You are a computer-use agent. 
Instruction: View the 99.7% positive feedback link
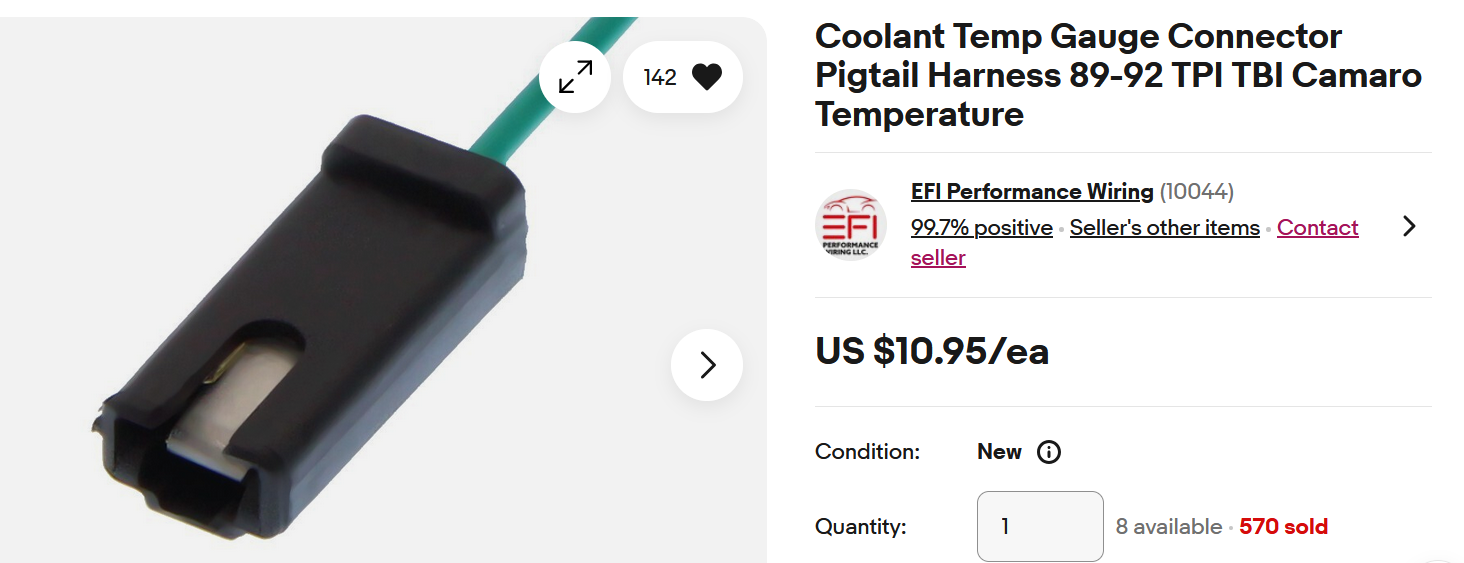coord(981,228)
